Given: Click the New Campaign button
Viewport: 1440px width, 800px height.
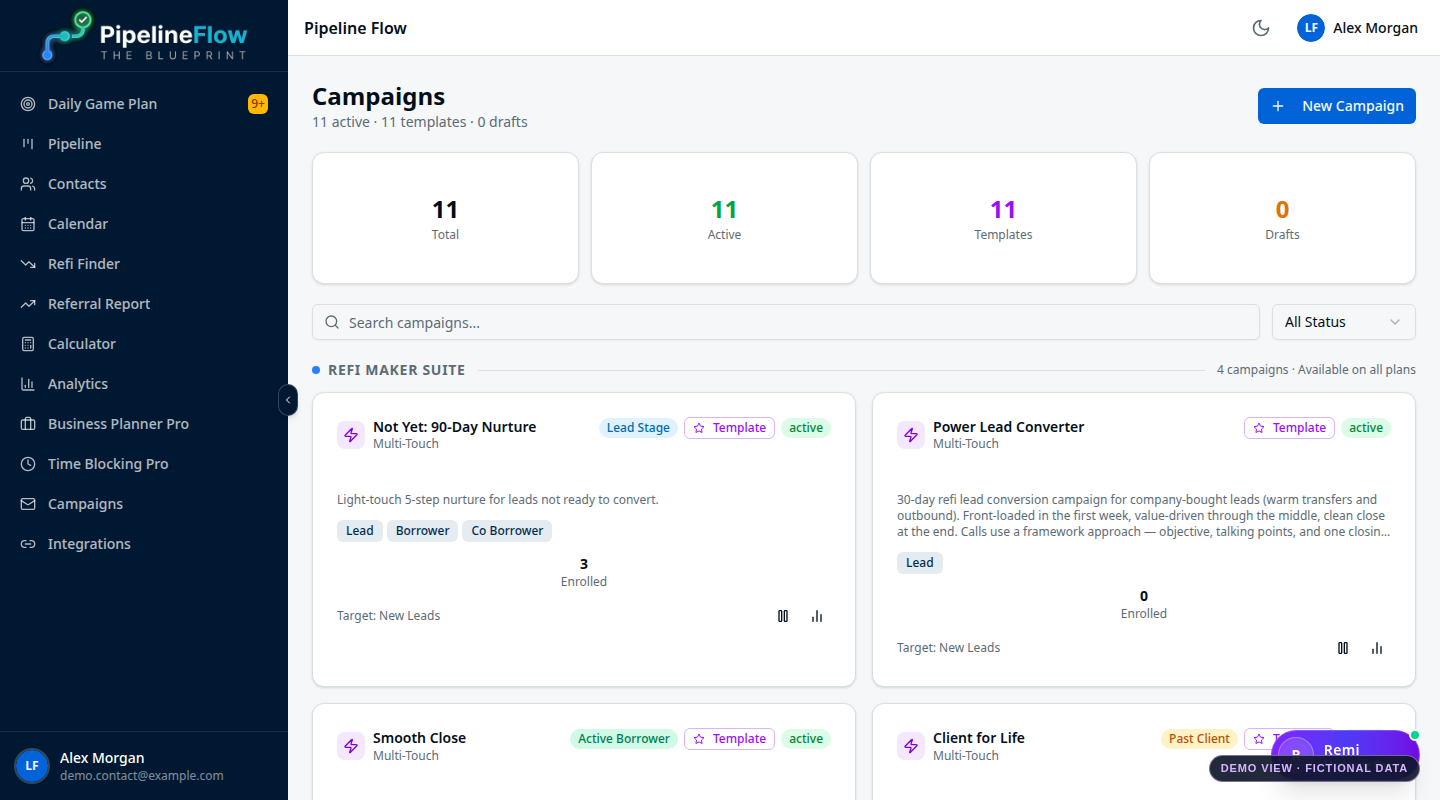Looking at the screenshot, I should [x=1336, y=106].
